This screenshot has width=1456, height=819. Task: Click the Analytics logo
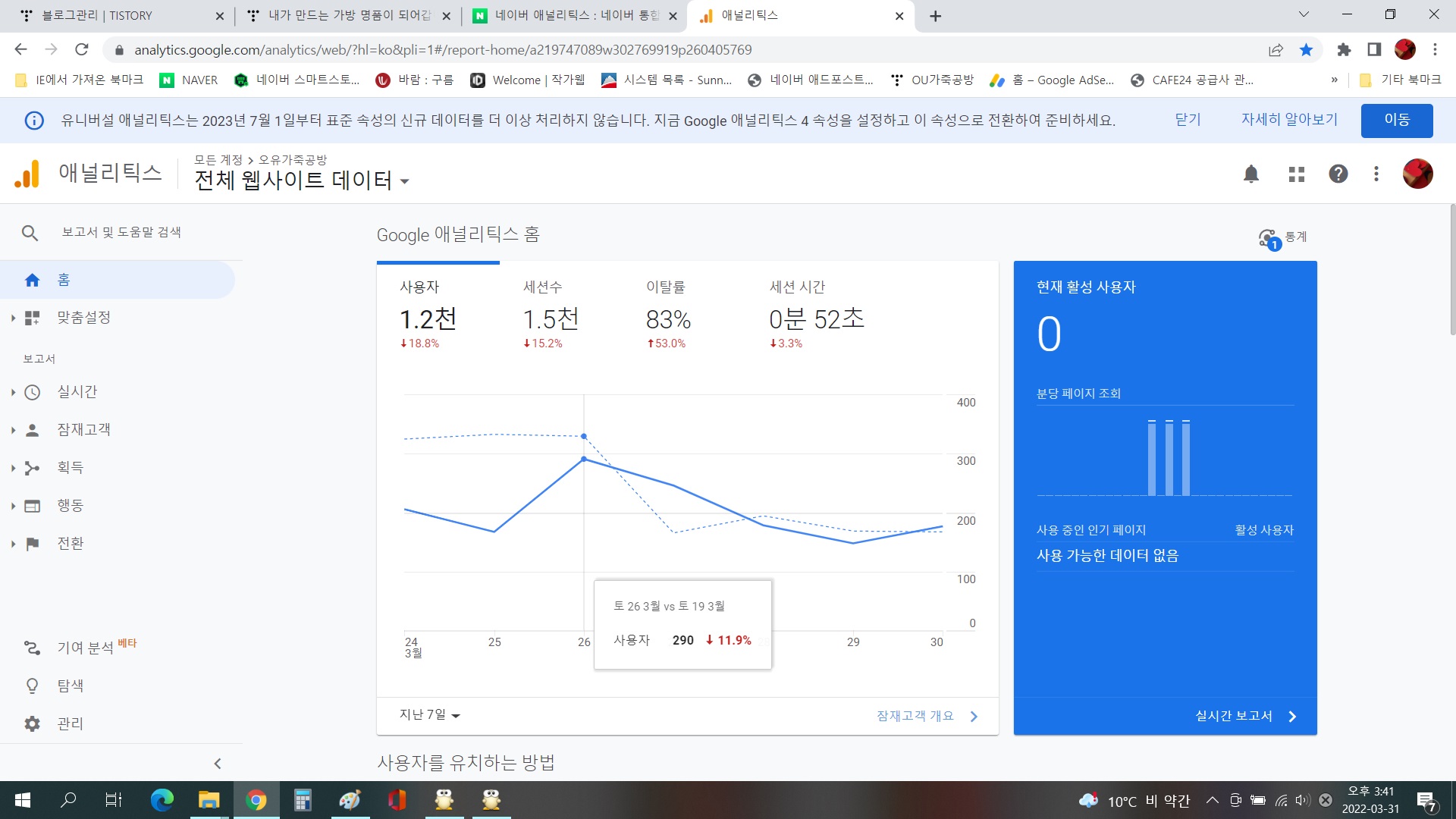click(x=27, y=174)
